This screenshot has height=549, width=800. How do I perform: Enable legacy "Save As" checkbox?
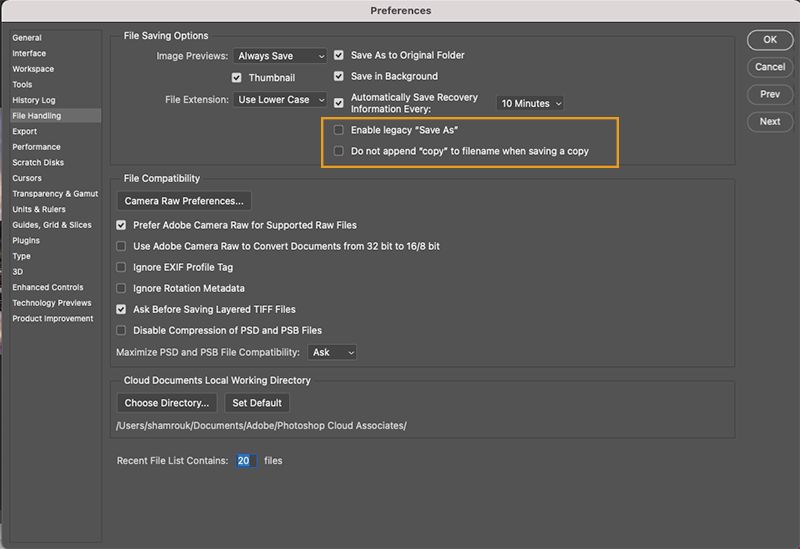[338, 130]
